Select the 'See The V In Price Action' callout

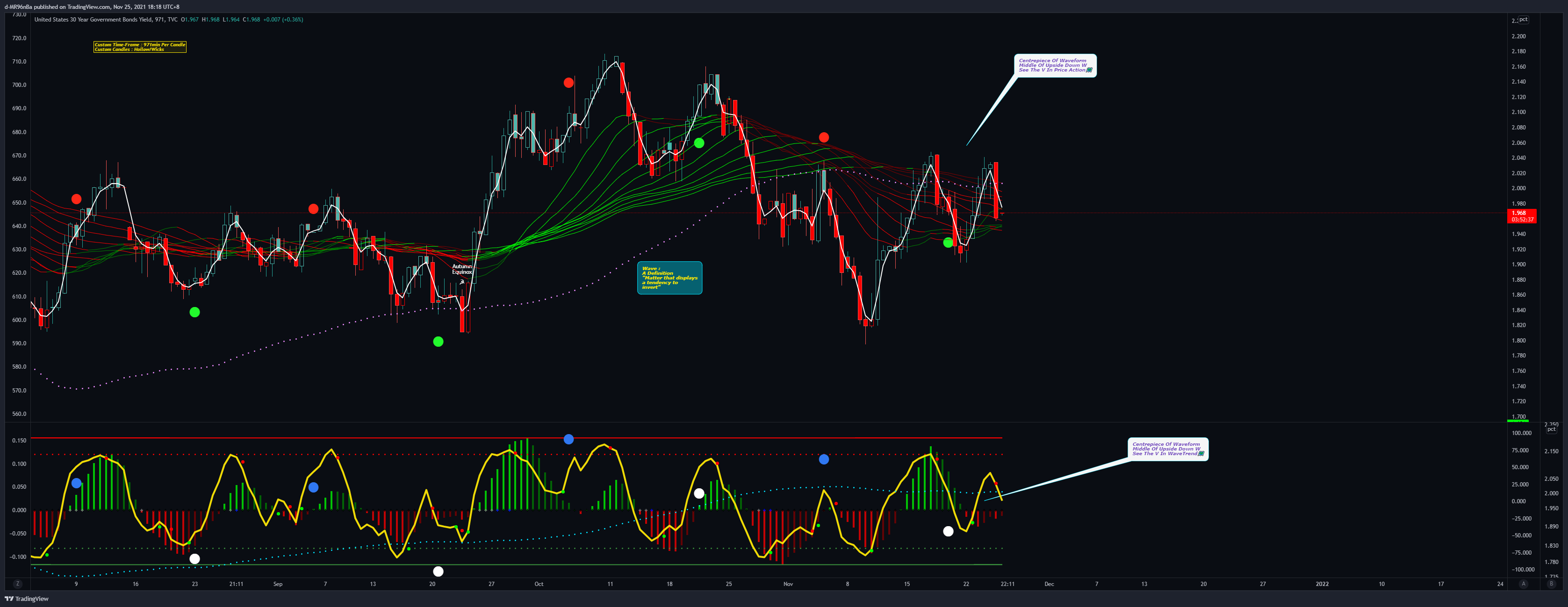coord(1055,65)
